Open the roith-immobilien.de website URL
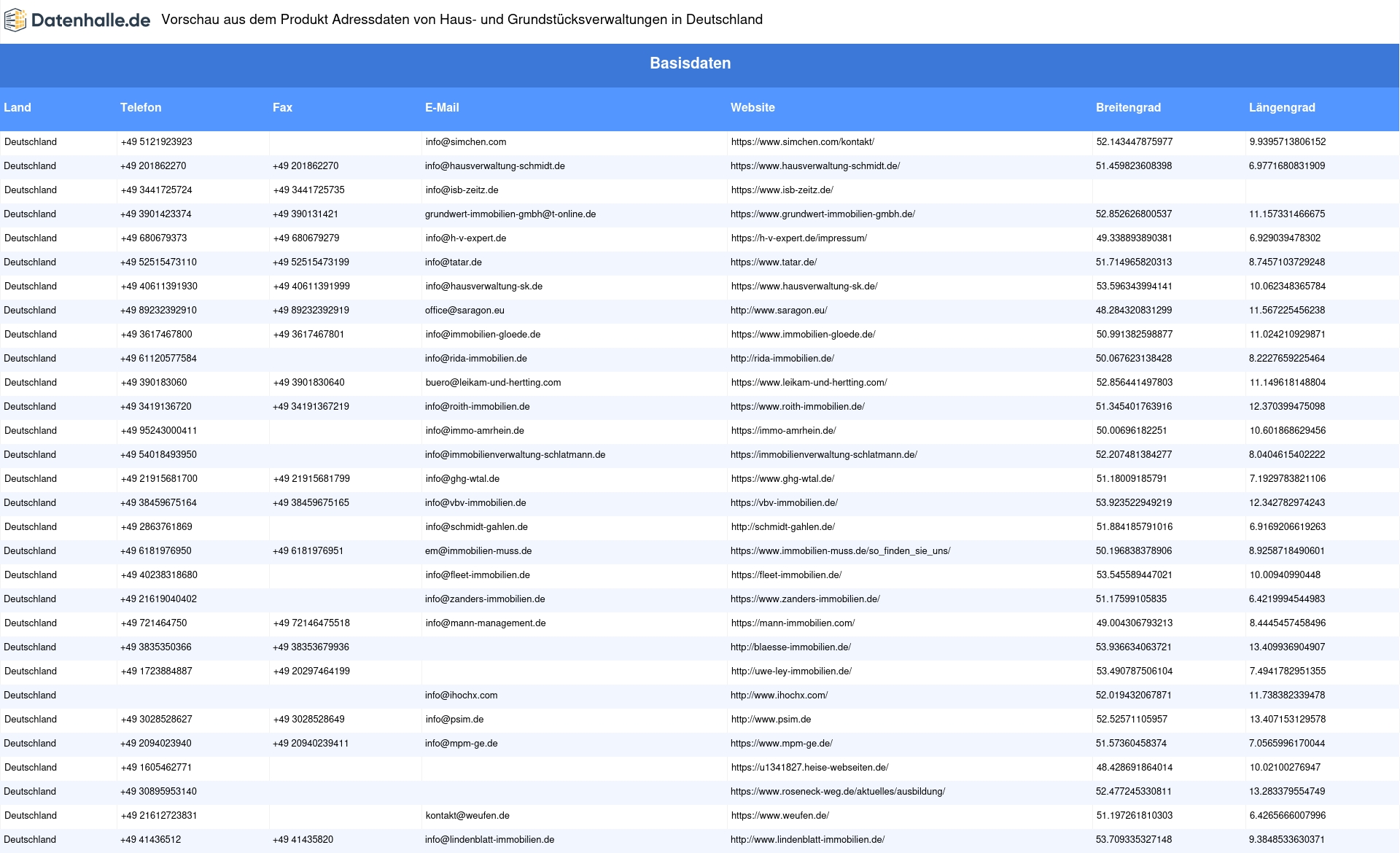Image resolution: width=1400 pixels, height=853 pixels. click(x=798, y=407)
